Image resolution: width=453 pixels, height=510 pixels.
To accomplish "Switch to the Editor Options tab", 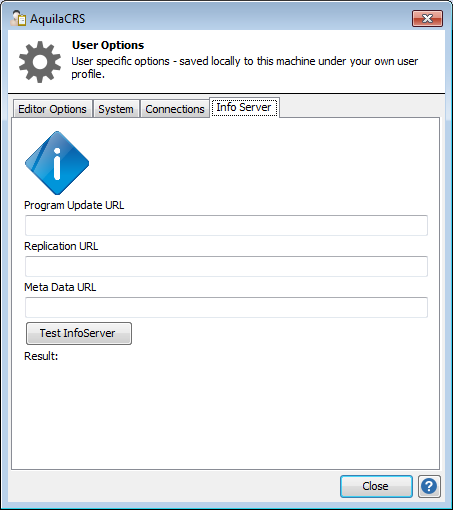I will point(52,109).
